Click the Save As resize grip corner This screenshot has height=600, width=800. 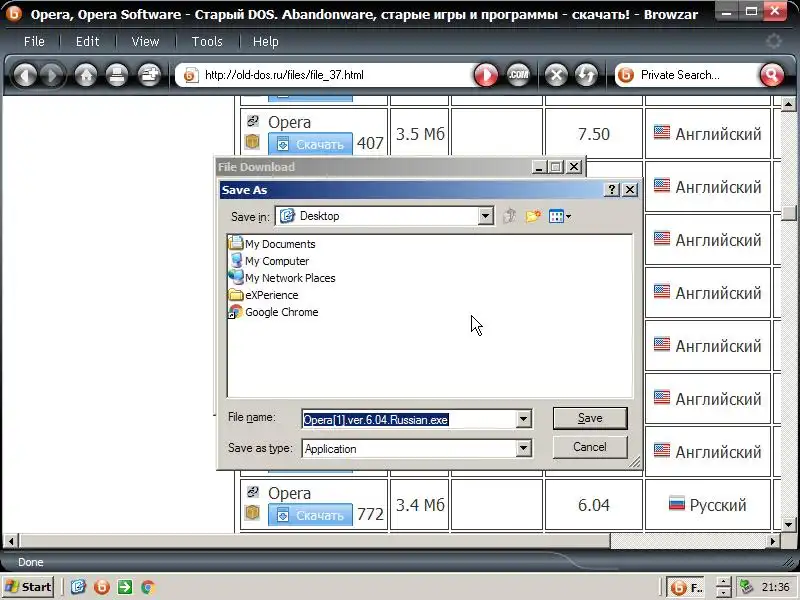point(634,462)
